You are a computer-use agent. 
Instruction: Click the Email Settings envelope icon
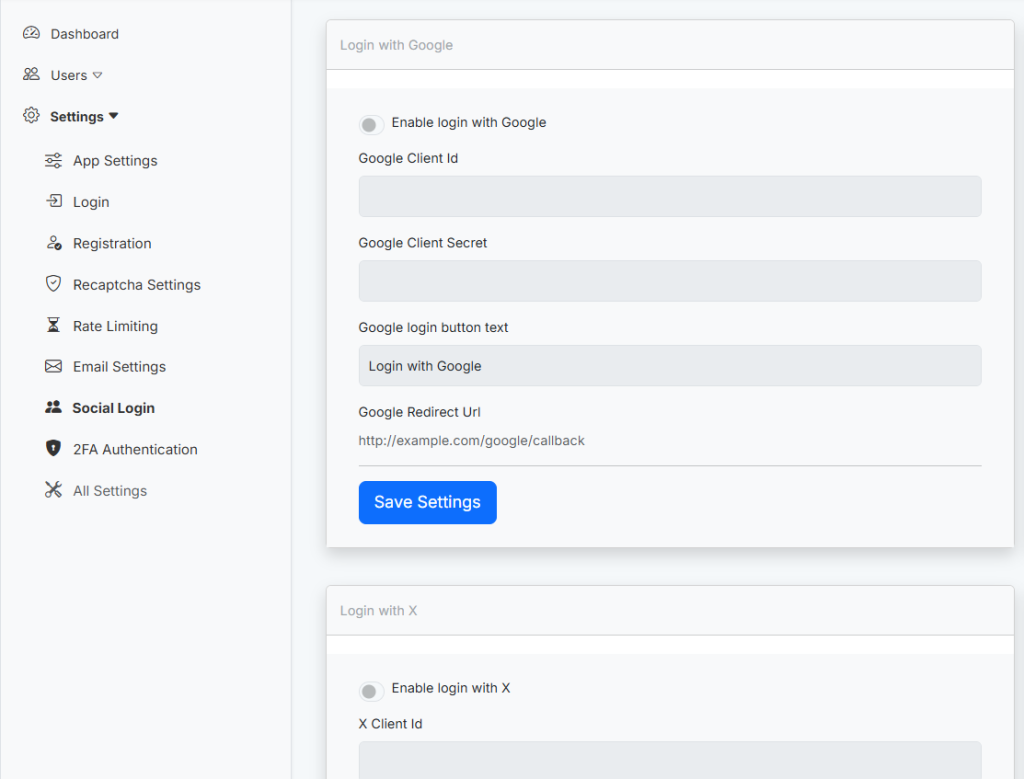click(x=54, y=366)
